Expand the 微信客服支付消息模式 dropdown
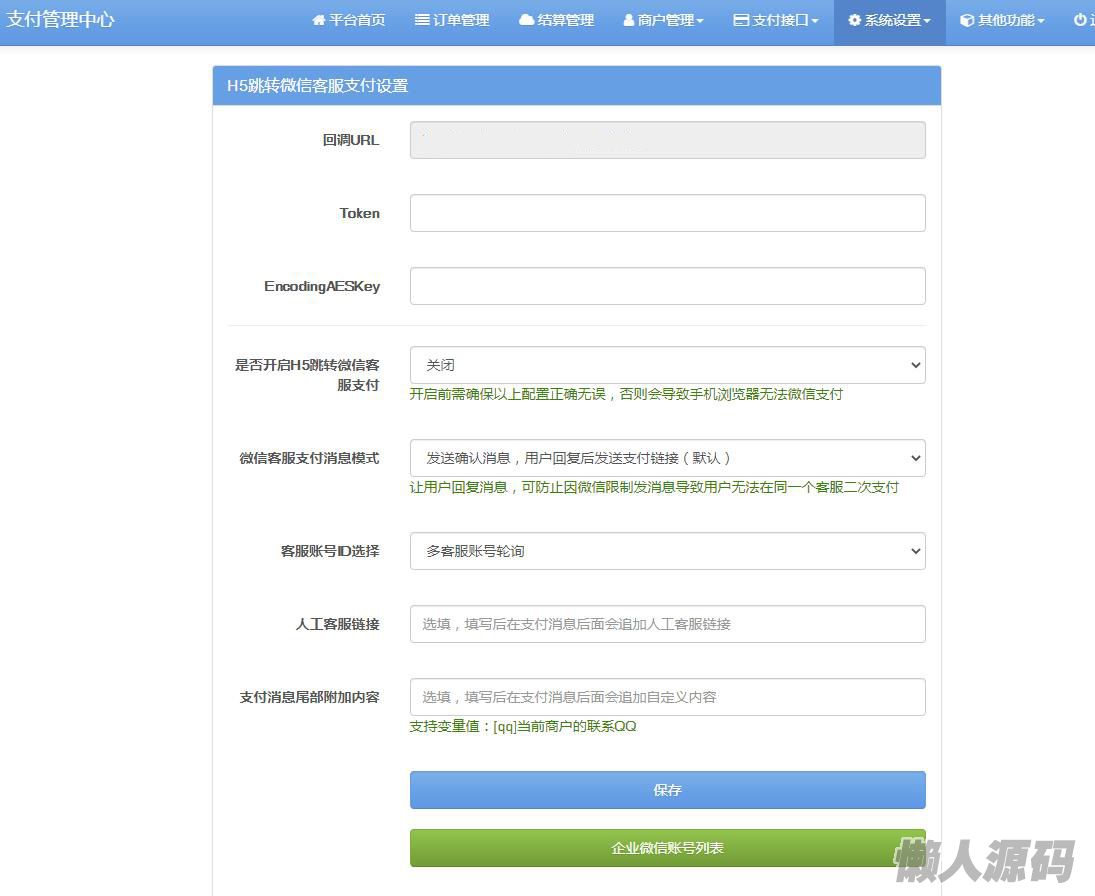Image resolution: width=1095 pixels, height=896 pixels. click(x=667, y=458)
